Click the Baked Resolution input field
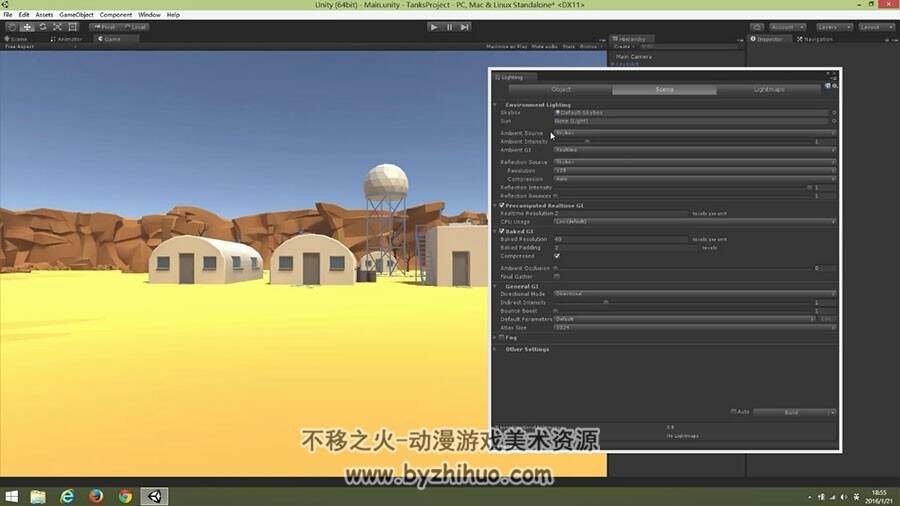Image resolution: width=900 pixels, height=506 pixels. coord(621,239)
